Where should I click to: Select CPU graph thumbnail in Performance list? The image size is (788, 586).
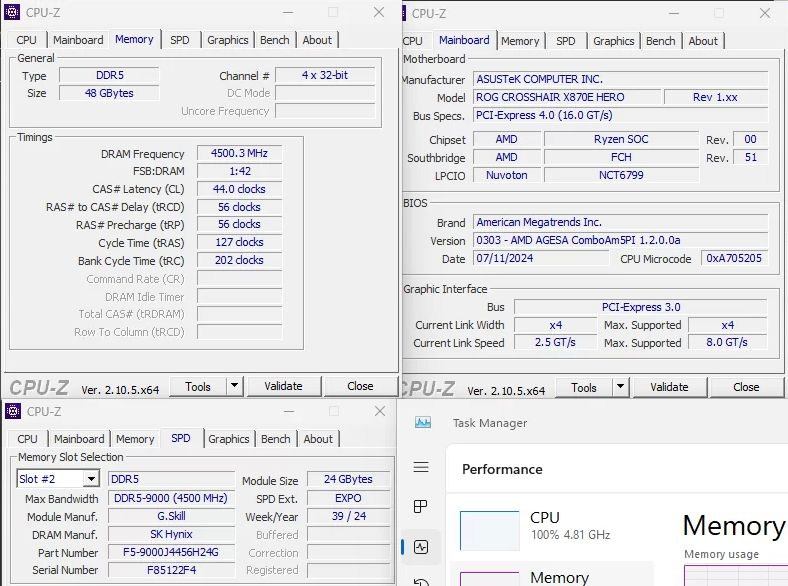(489, 529)
